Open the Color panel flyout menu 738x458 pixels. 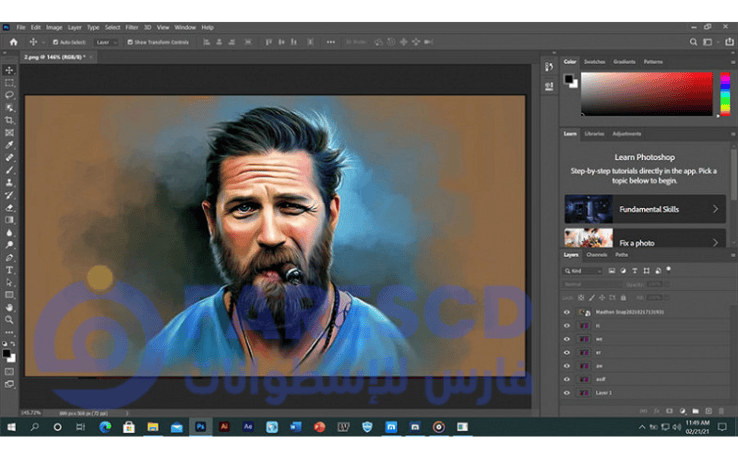coord(733,62)
